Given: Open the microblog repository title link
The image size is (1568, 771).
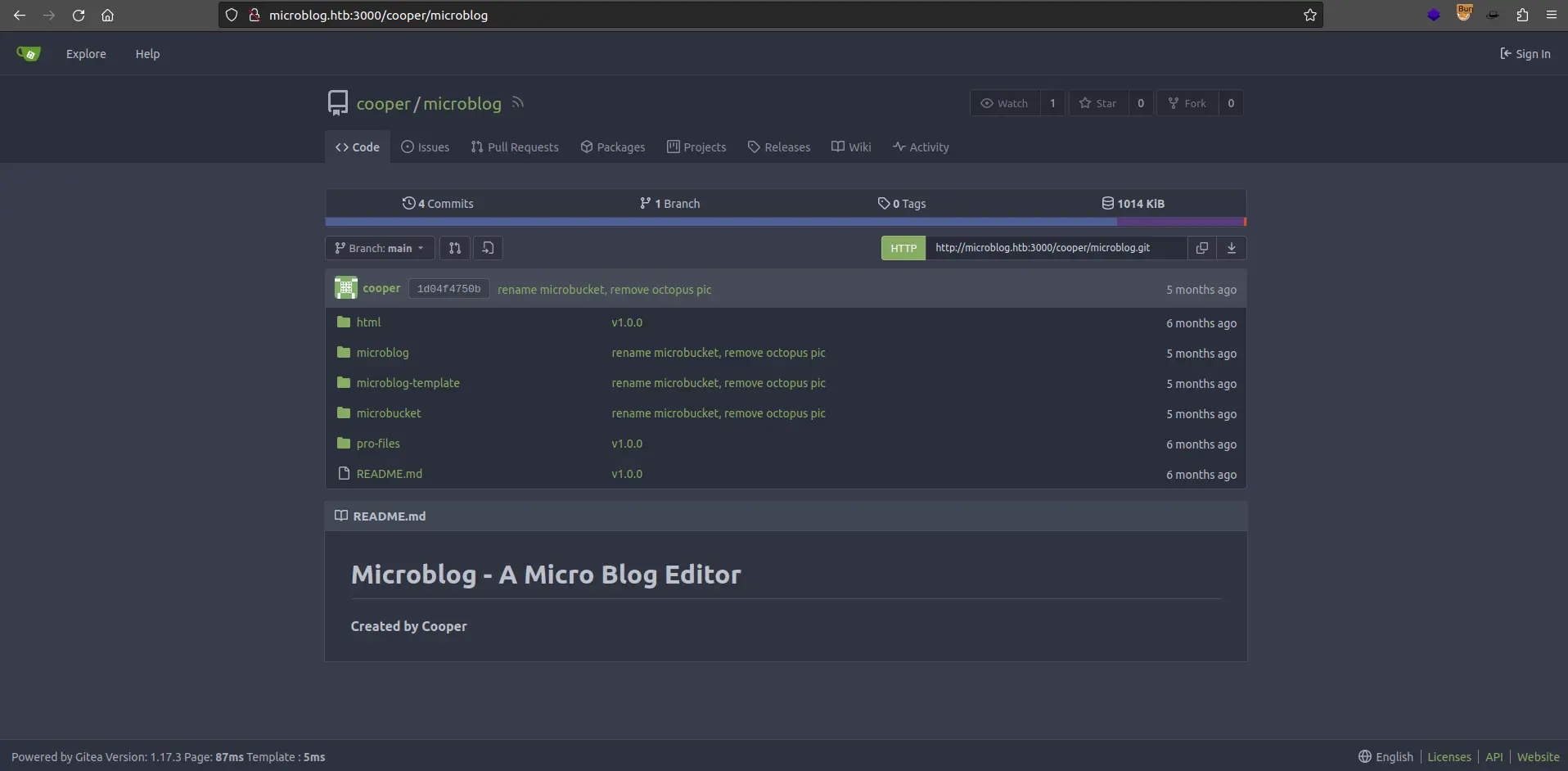Looking at the screenshot, I should (x=462, y=104).
